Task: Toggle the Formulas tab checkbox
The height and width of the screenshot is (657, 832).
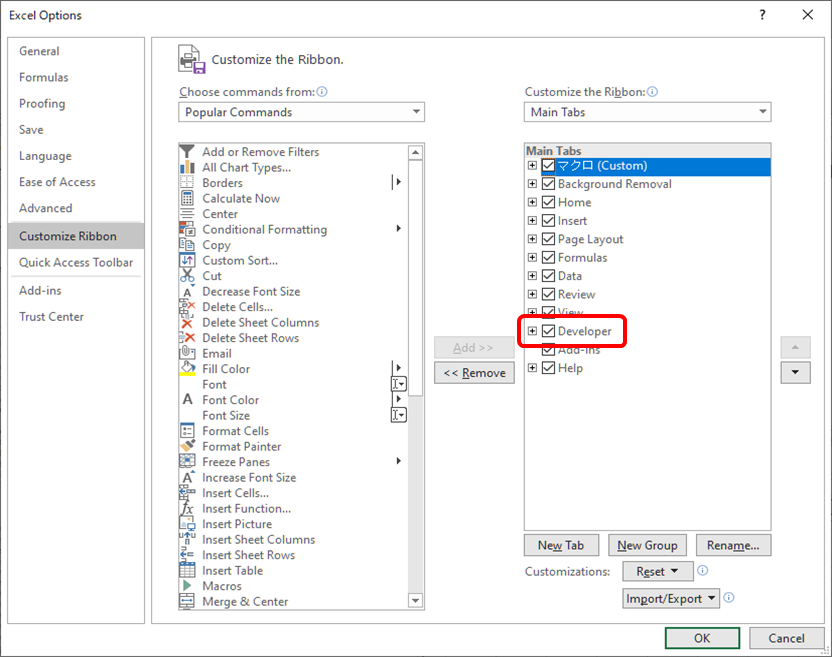Action: tap(548, 257)
